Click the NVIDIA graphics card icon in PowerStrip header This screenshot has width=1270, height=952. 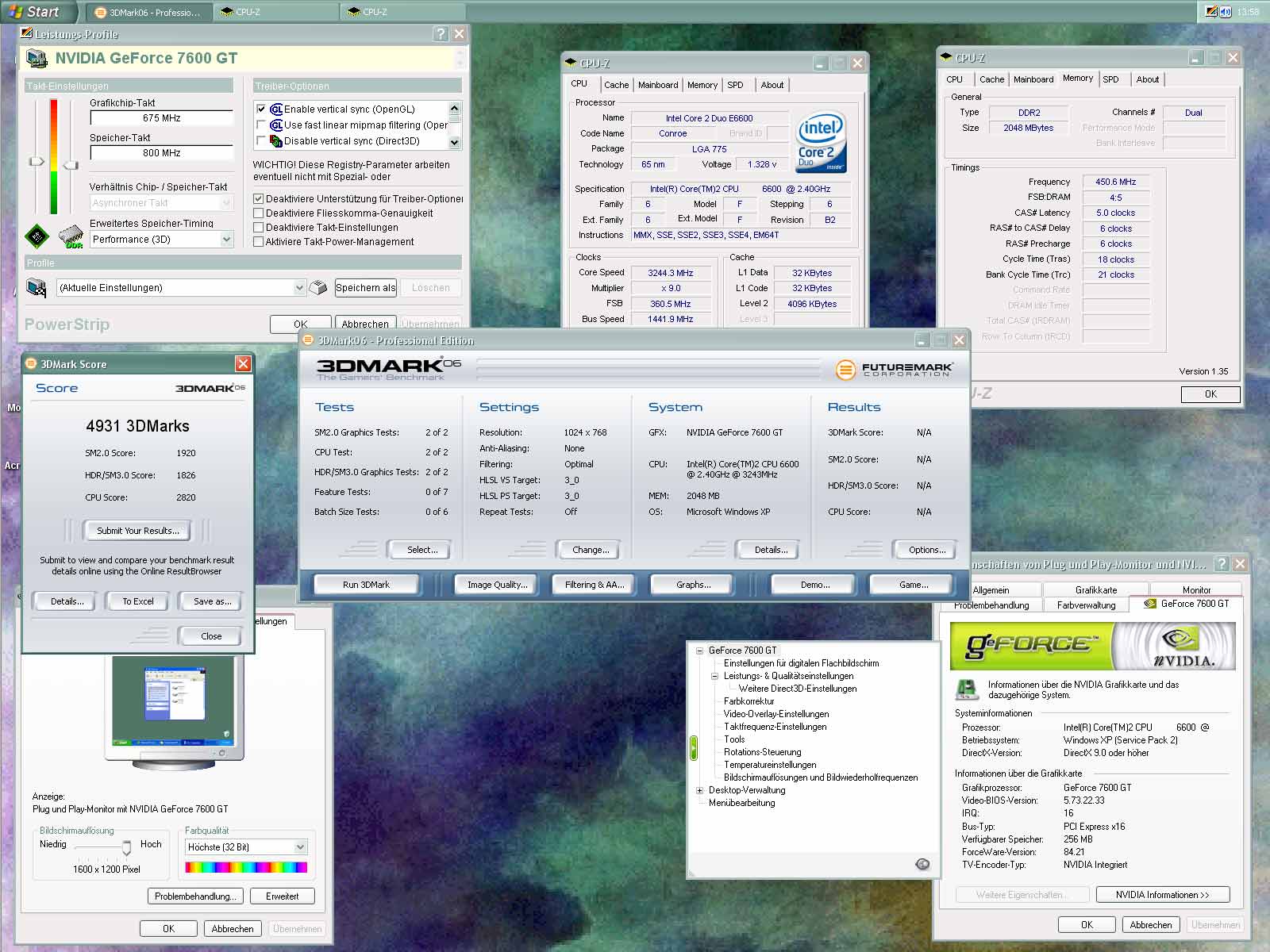tap(37, 59)
